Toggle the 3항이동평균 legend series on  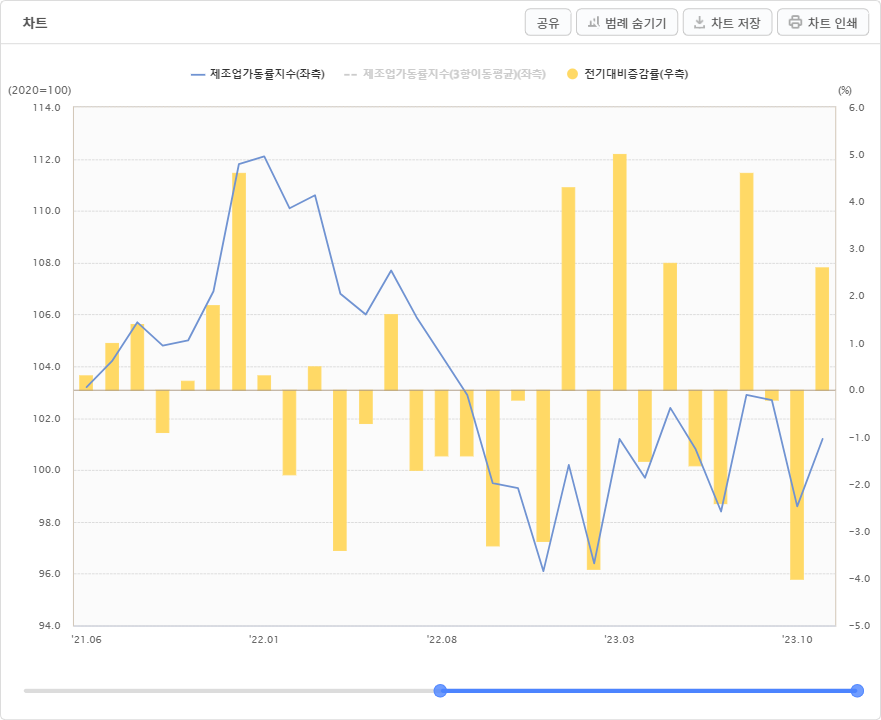pyautogui.click(x=445, y=74)
